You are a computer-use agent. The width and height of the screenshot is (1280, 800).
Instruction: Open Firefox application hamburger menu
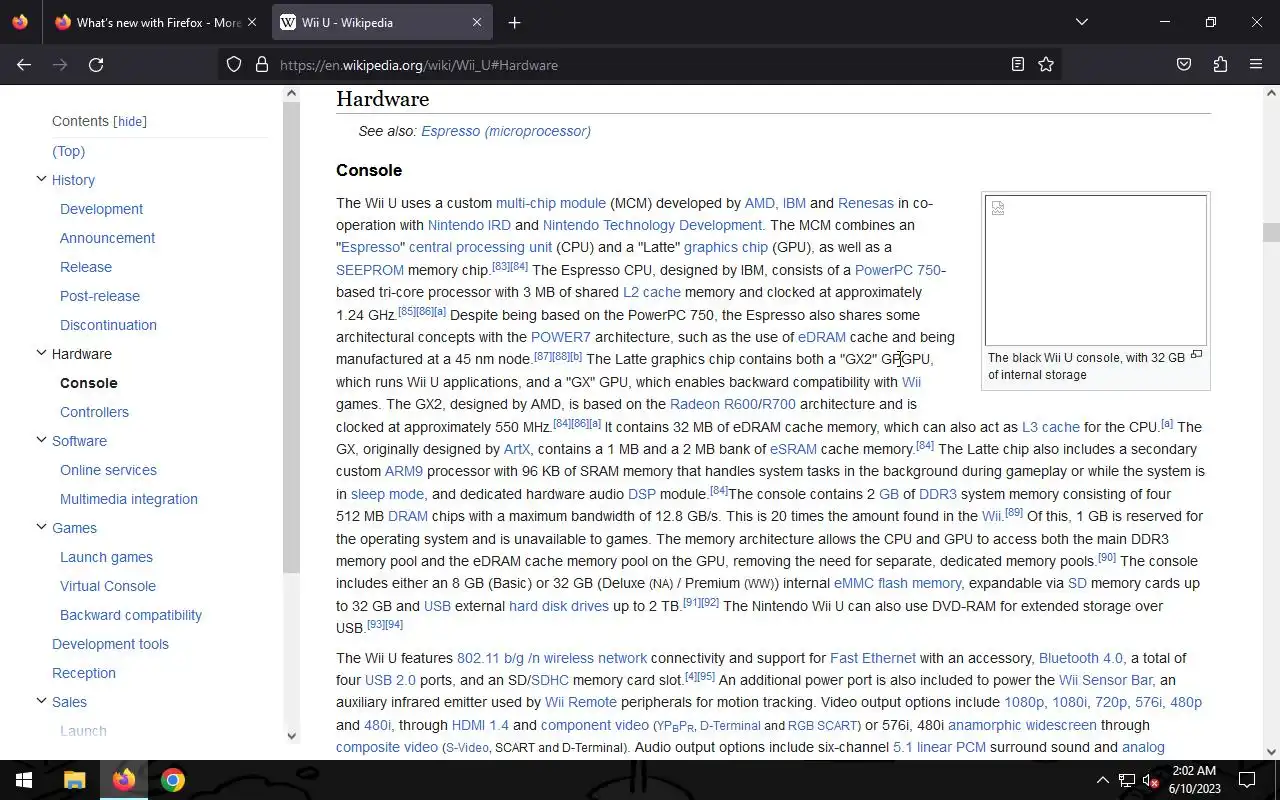tap(1256, 65)
